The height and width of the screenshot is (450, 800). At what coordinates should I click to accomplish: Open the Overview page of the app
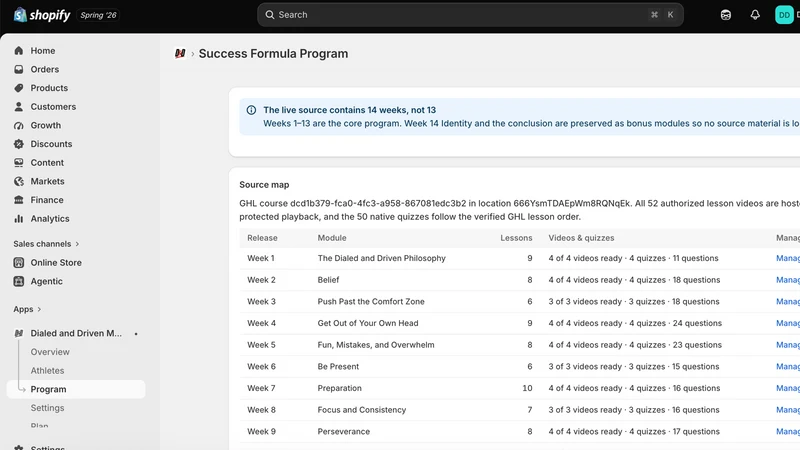click(x=50, y=352)
